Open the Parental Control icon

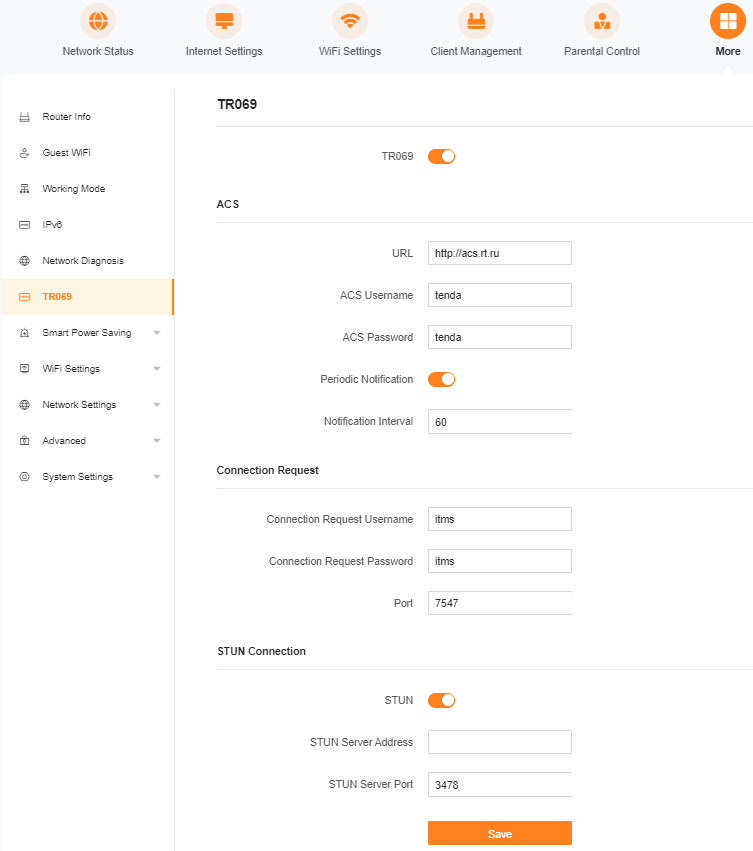602,21
